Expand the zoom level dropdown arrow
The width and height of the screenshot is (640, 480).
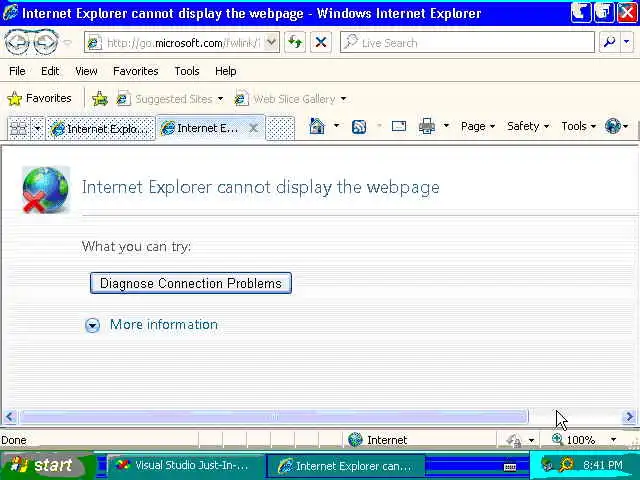pyautogui.click(x=613, y=440)
